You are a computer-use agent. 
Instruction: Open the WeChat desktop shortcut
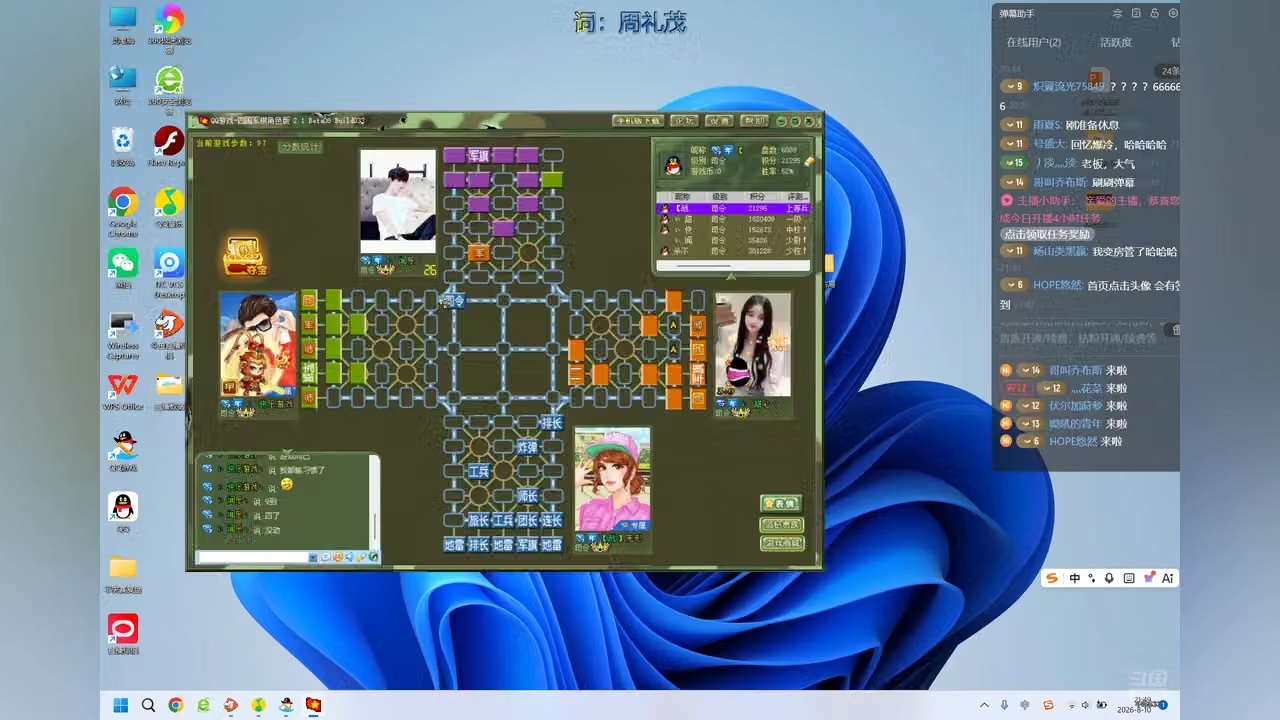(123, 271)
